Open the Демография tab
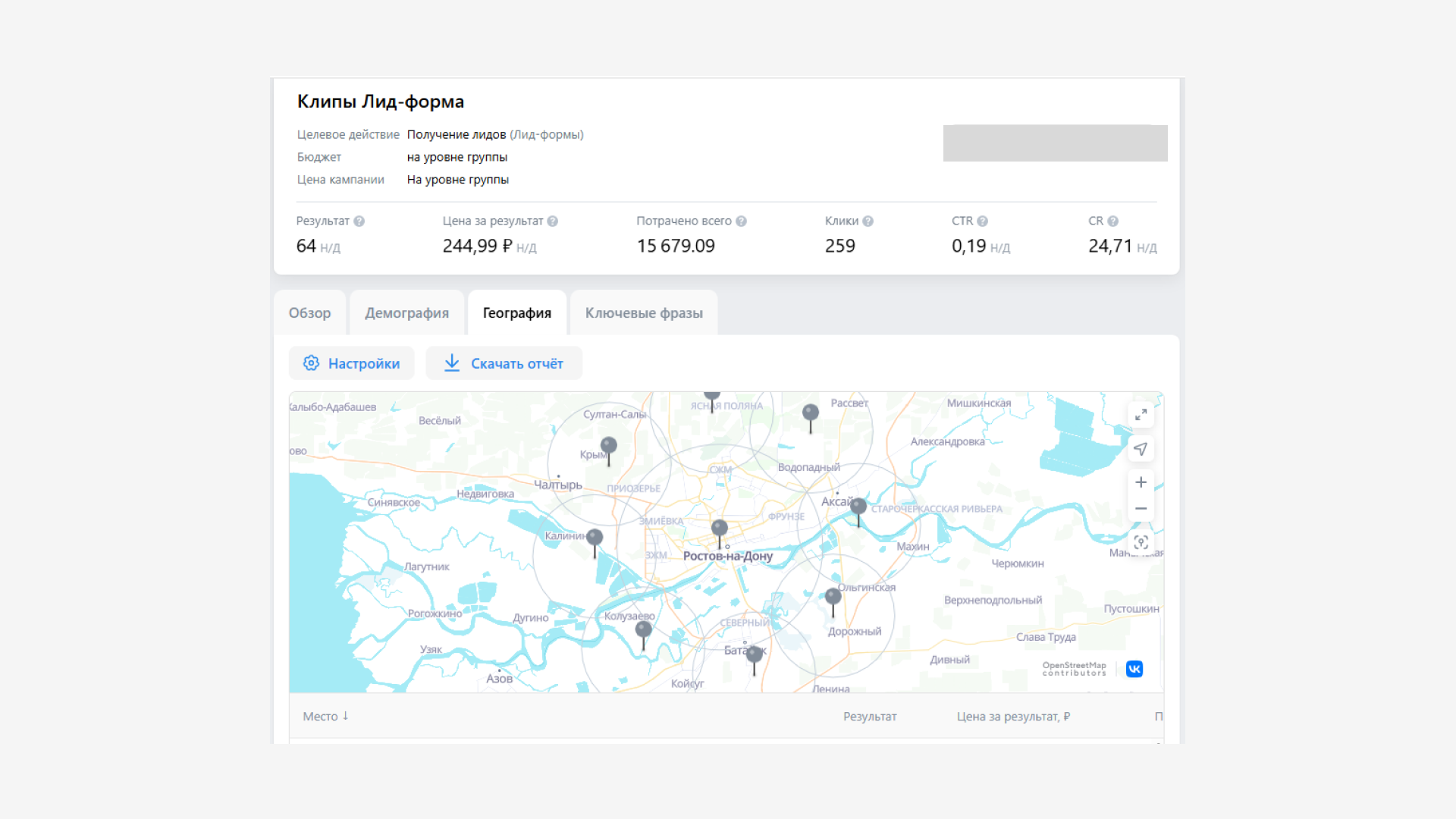 pos(406,313)
